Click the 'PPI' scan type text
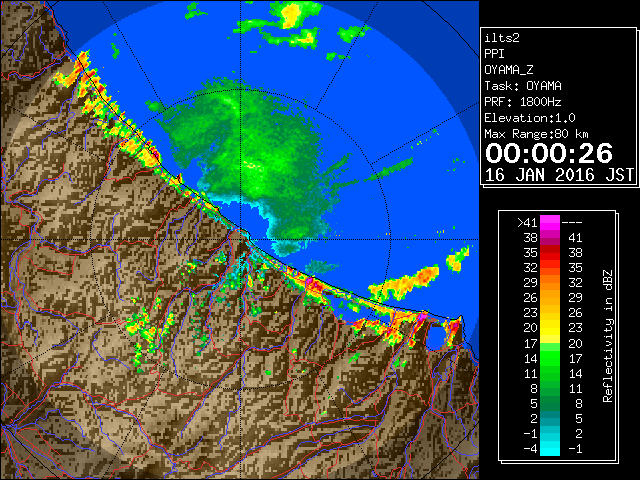640x480 pixels. tap(494, 54)
